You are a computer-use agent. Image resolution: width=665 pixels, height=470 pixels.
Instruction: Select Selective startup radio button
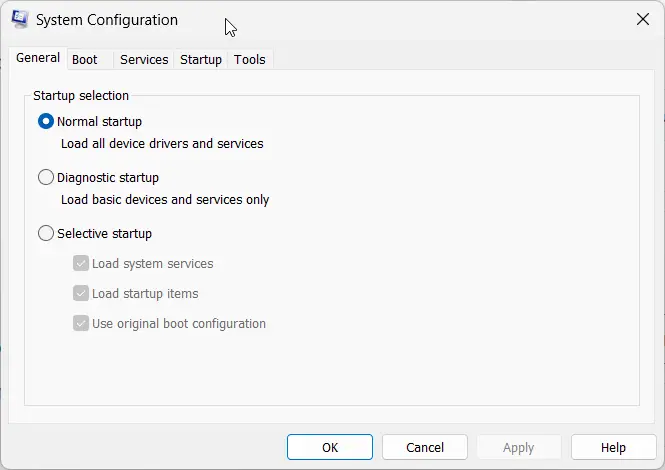[46, 233]
